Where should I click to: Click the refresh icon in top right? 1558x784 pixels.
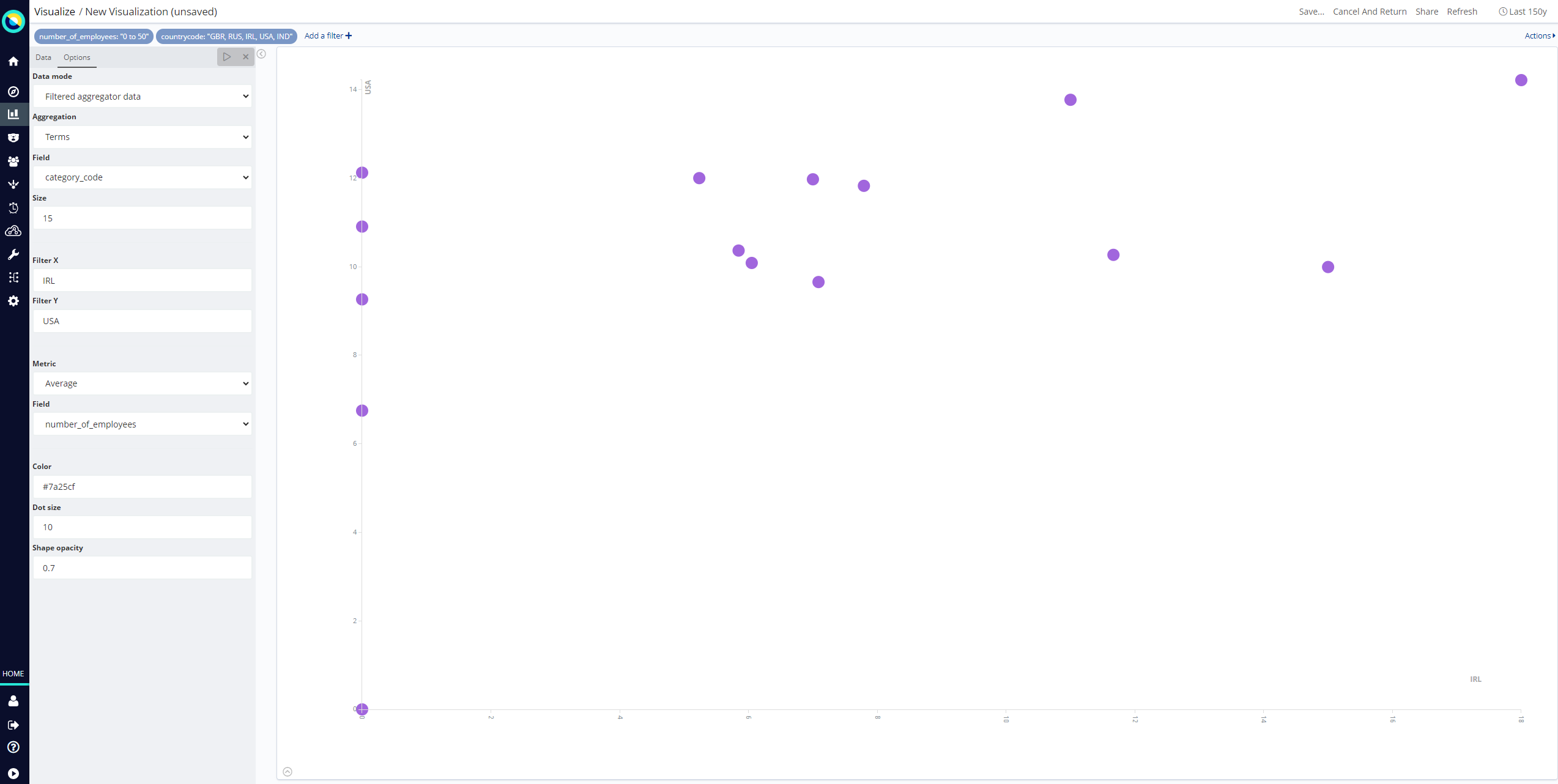(1461, 11)
